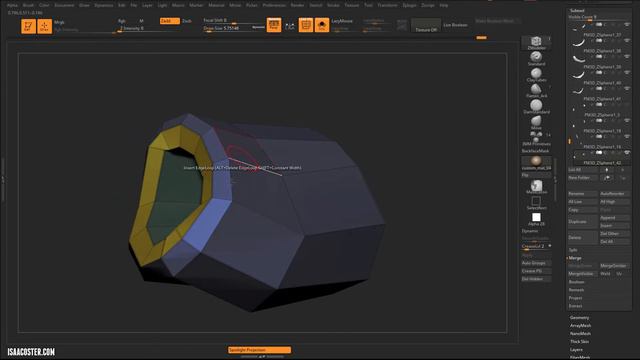Activate the Edit mode button
This screenshot has width=640, height=360.
point(28,26)
